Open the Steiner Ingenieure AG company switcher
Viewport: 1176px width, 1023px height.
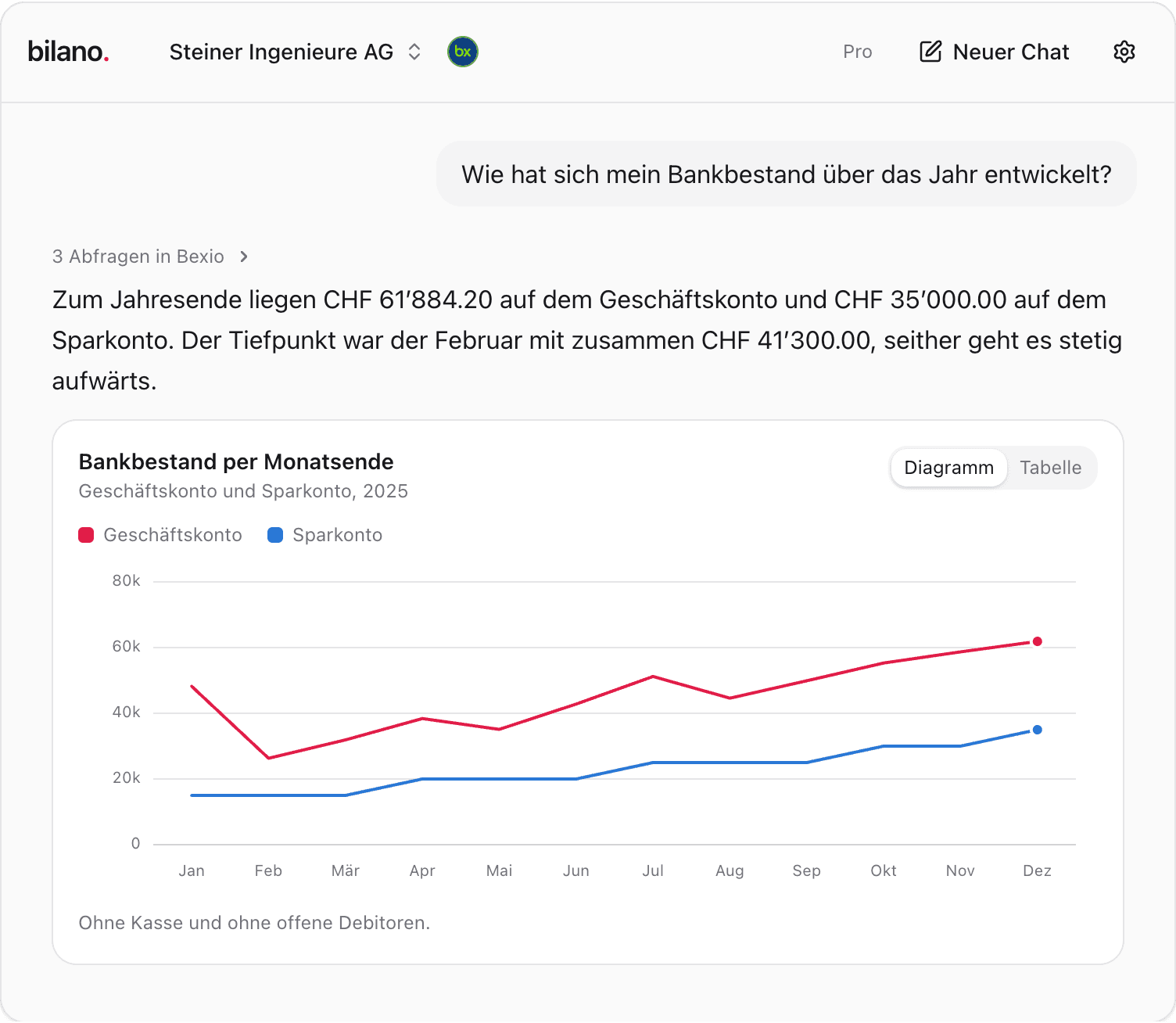296,52
